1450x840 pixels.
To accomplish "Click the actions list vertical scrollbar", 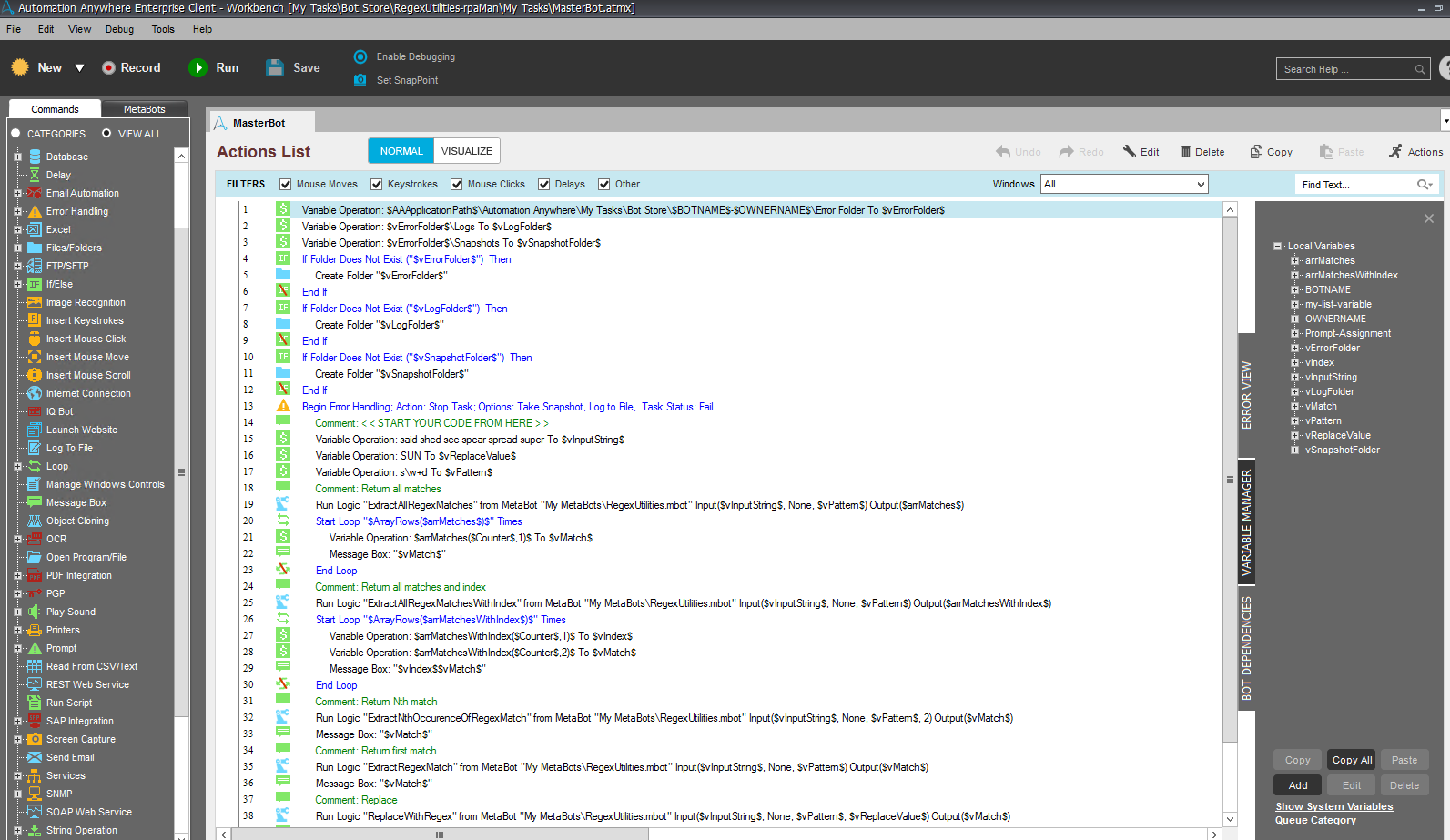I will click(1230, 480).
